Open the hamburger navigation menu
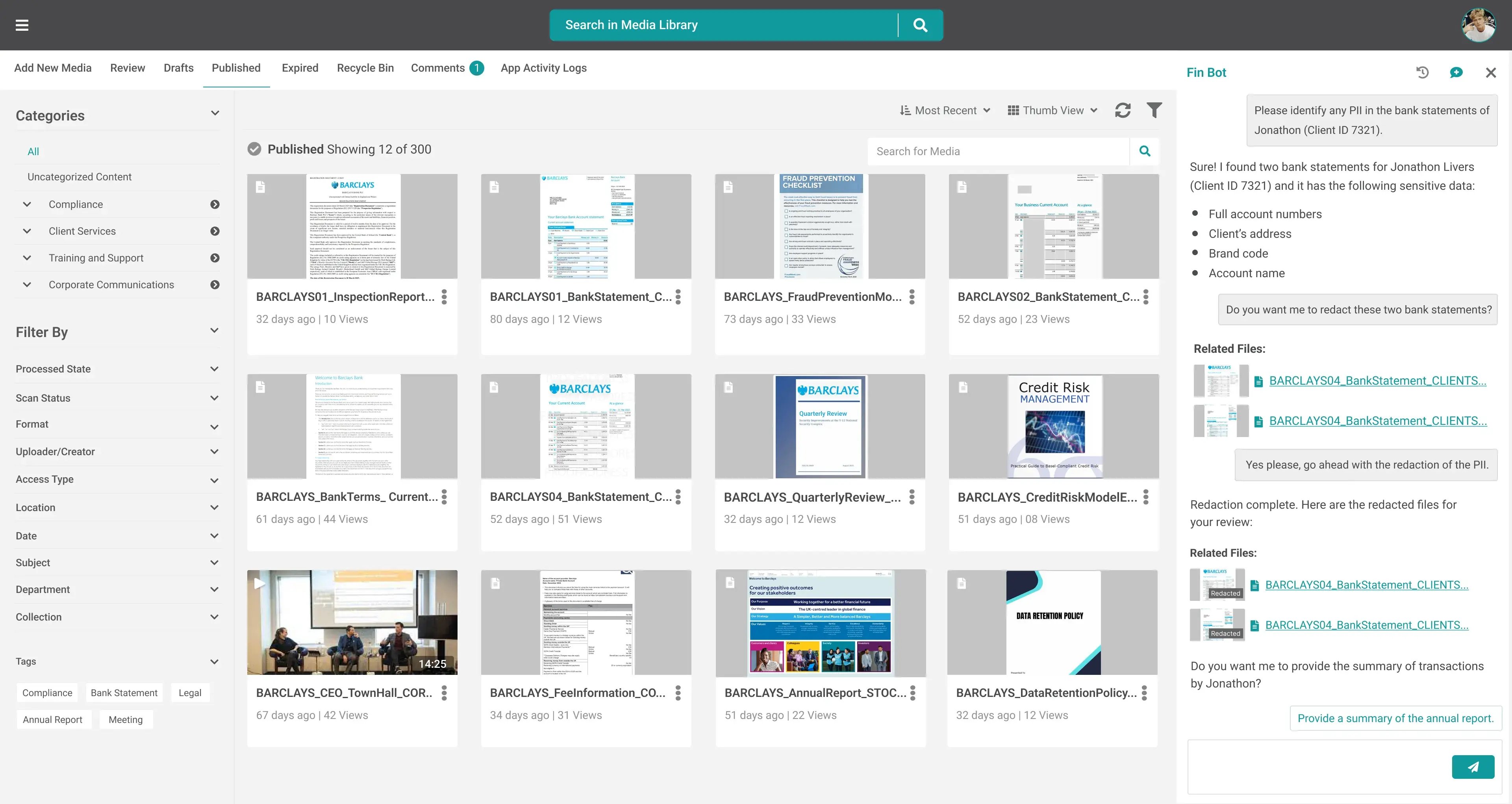The width and height of the screenshot is (1512, 804). (22, 25)
